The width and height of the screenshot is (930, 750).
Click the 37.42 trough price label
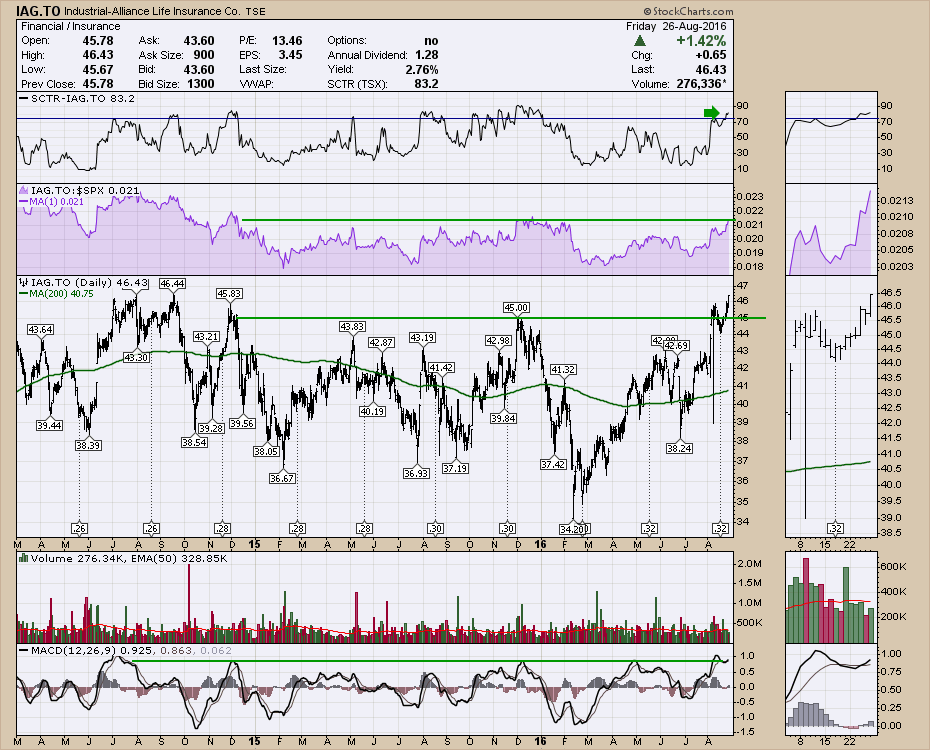click(553, 464)
